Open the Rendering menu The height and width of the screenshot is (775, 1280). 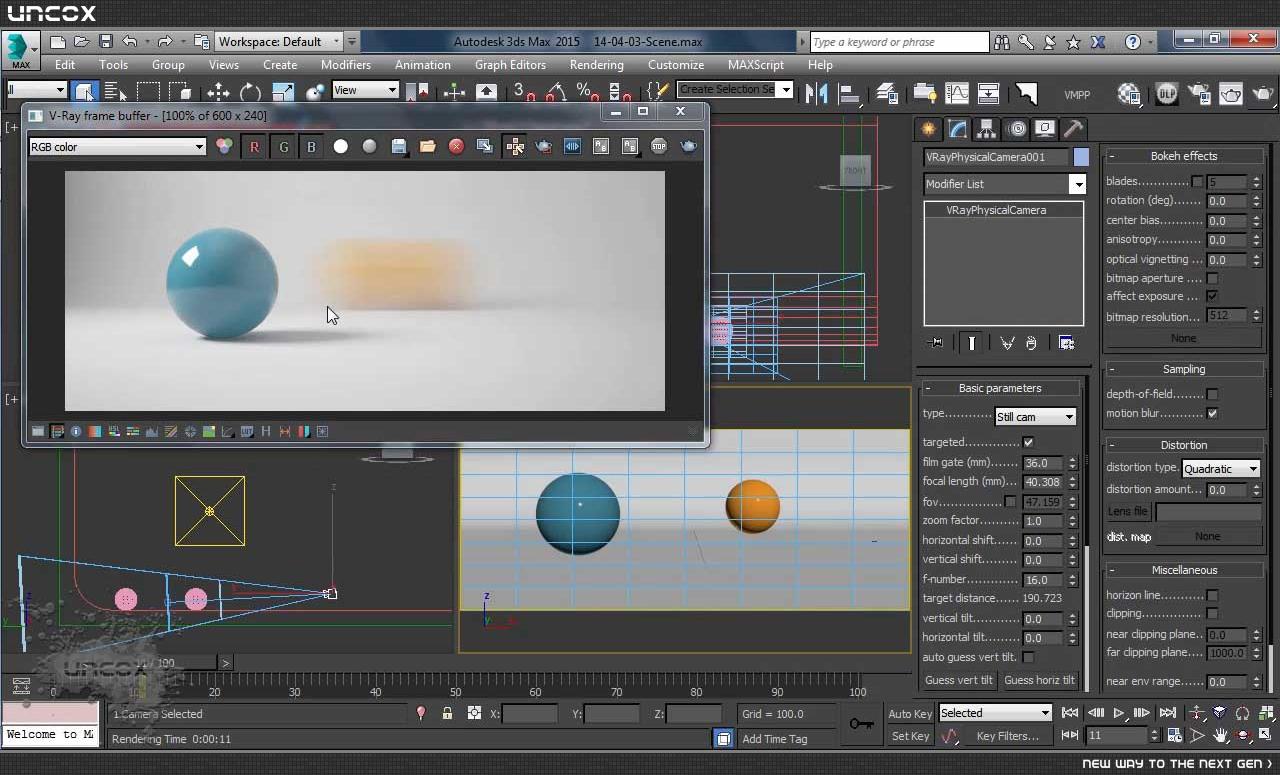tap(597, 65)
